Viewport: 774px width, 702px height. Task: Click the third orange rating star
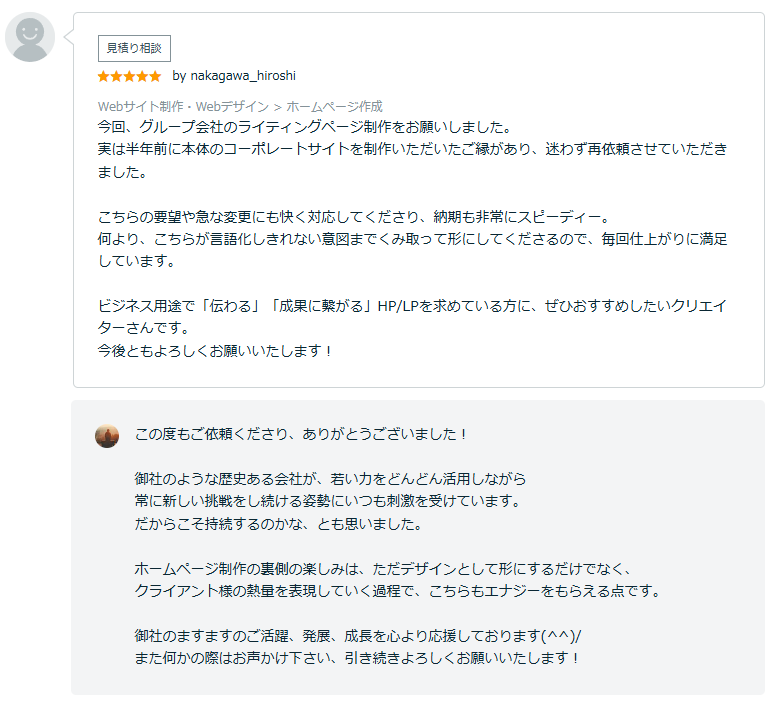click(129, 76)
